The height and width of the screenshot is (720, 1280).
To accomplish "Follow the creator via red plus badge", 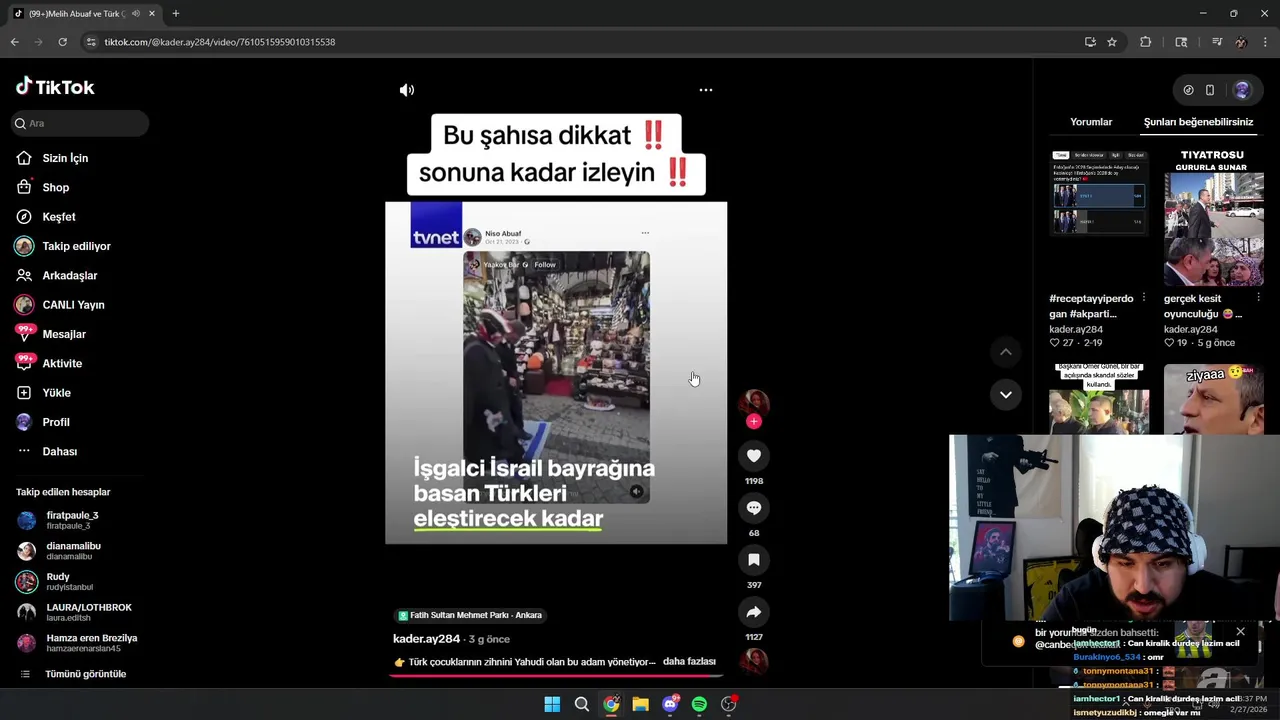I will tap(754, 421).
